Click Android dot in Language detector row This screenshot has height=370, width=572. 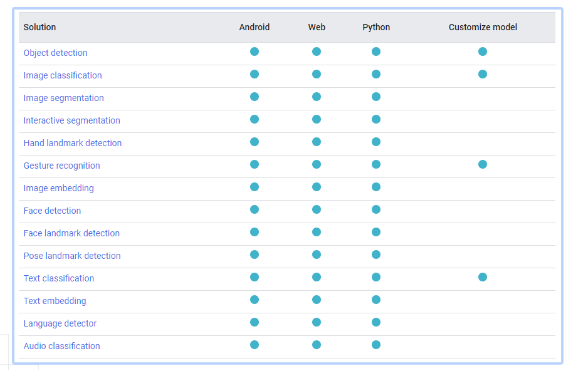pyautogui.click(x=254, y=322)
